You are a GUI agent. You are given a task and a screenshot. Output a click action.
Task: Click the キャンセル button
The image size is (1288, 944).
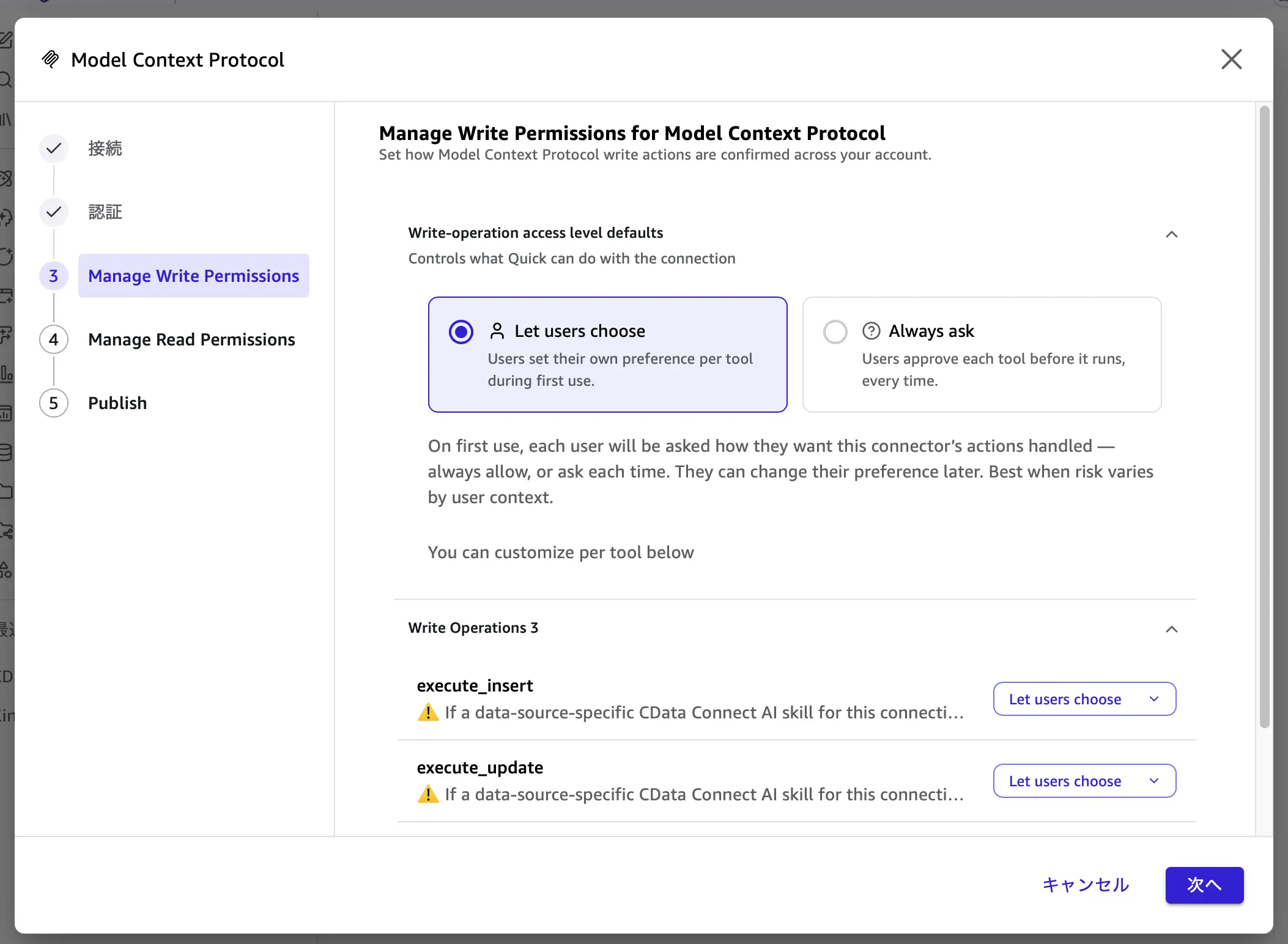pos(1086,885)
